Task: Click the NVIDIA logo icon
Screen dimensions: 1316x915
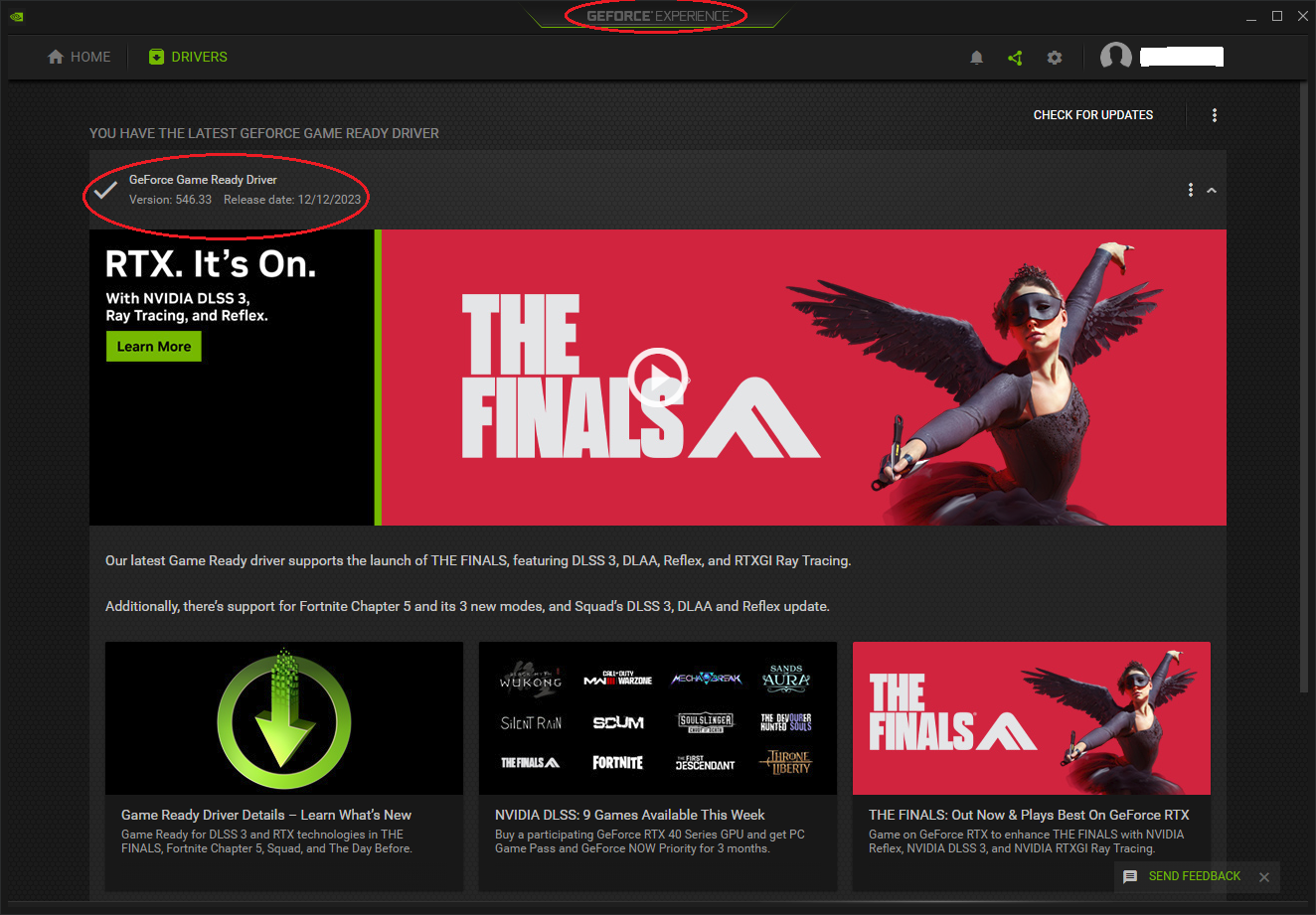Action: pos(16,16)
